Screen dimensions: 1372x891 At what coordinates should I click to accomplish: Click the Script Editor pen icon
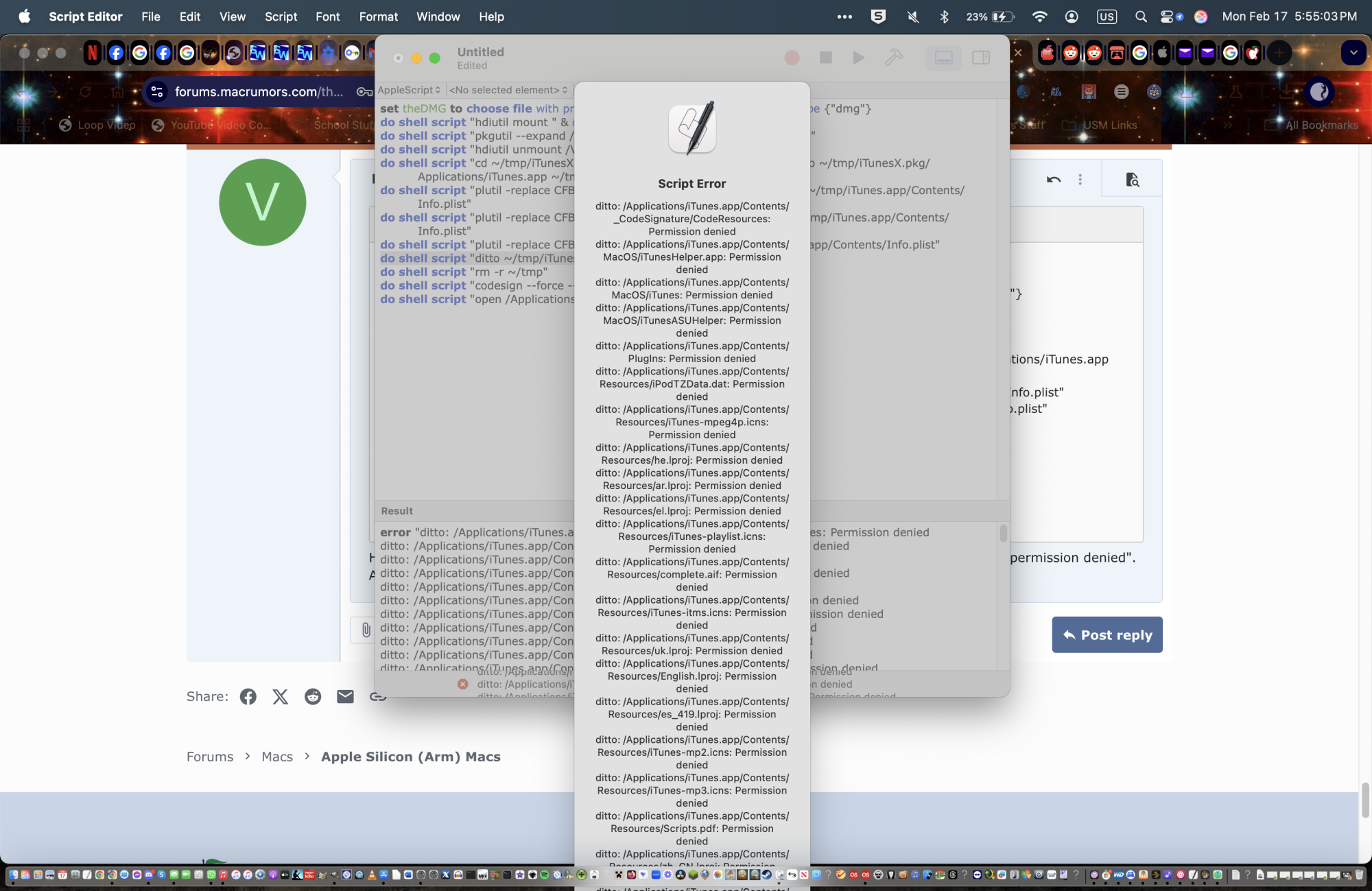691,128
